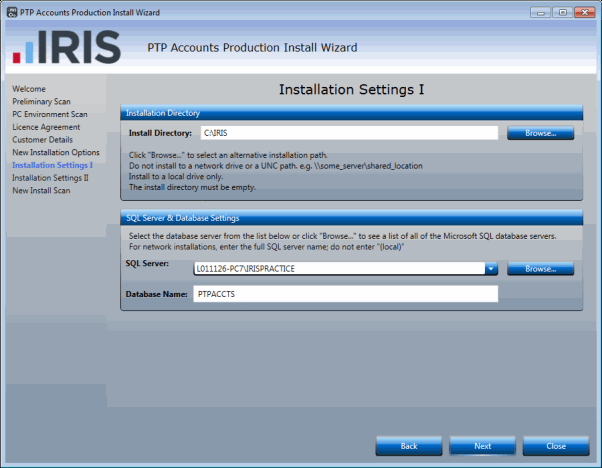Click 'The install directory must be empty.' text
The width and height of the screenshot is (602, 468).
coord(192,187)
